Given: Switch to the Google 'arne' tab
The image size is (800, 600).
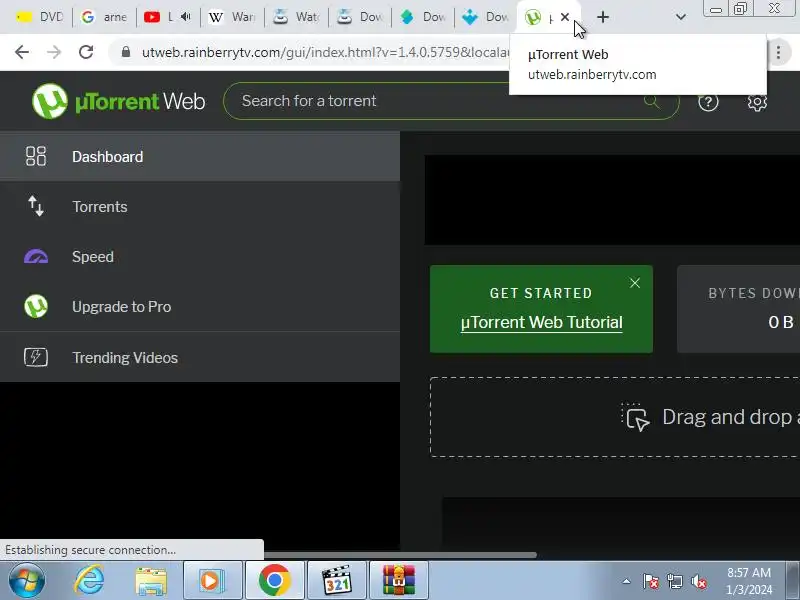Looking at the screenshot, I should 104,17.
